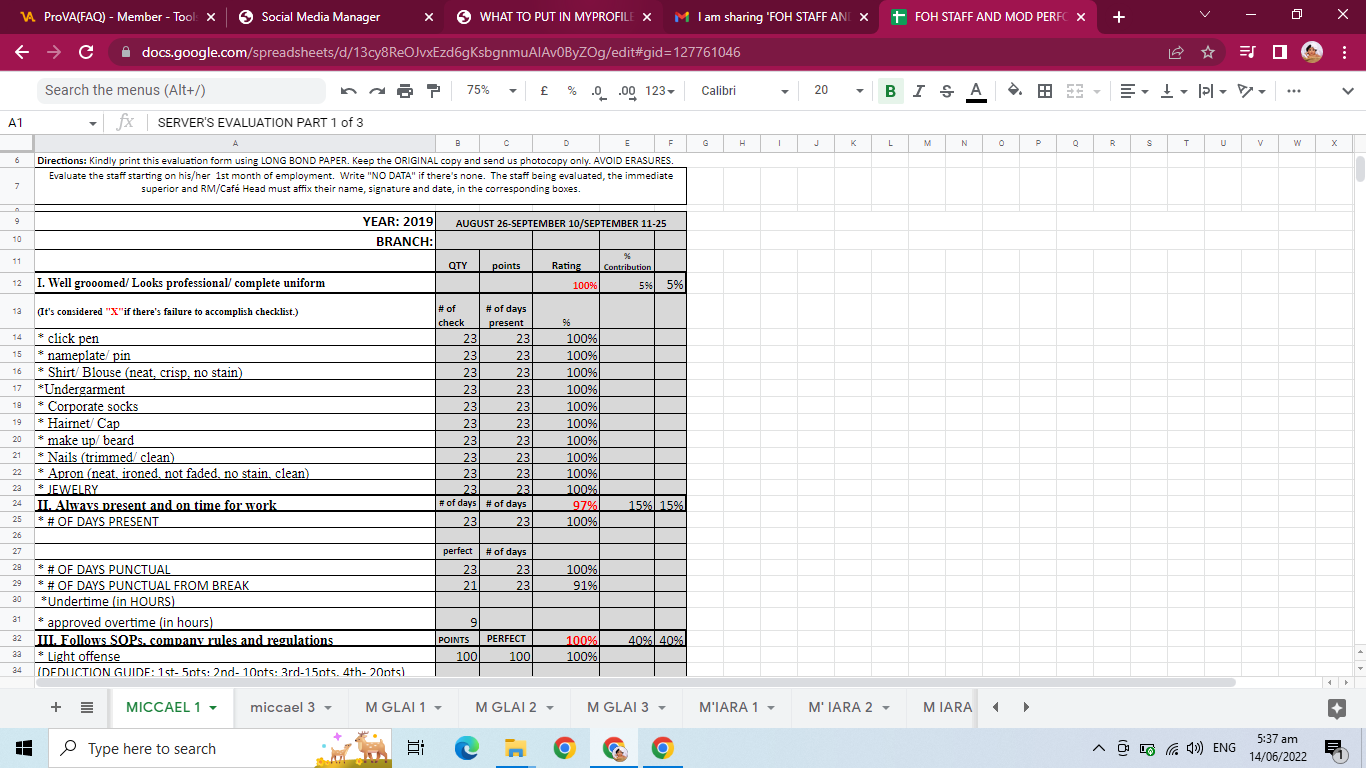Decrease decimal places
The height and width of the screenshot is (768, 1366).
597,91
